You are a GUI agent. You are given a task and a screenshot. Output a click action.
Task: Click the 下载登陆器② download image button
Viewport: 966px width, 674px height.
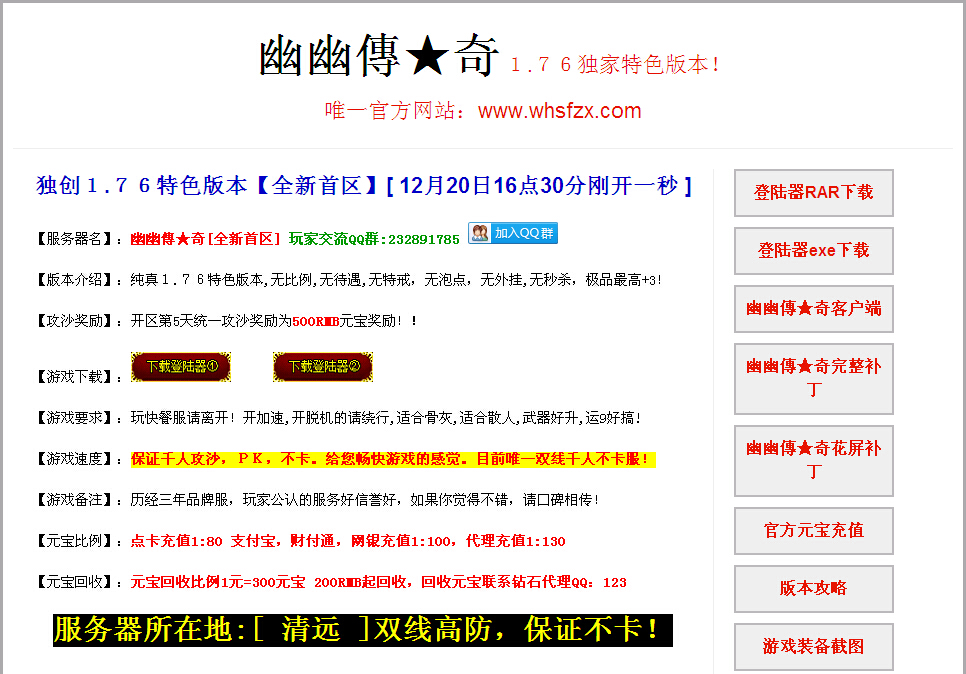323,367
